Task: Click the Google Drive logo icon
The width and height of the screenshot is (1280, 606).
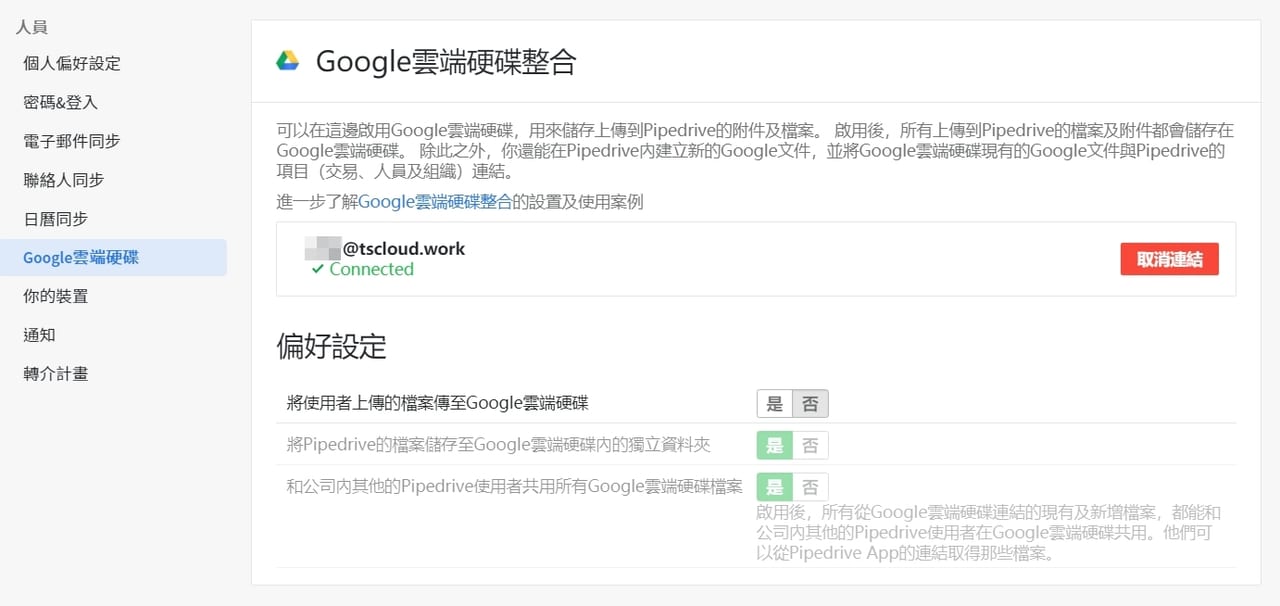Action: (288, 61)
